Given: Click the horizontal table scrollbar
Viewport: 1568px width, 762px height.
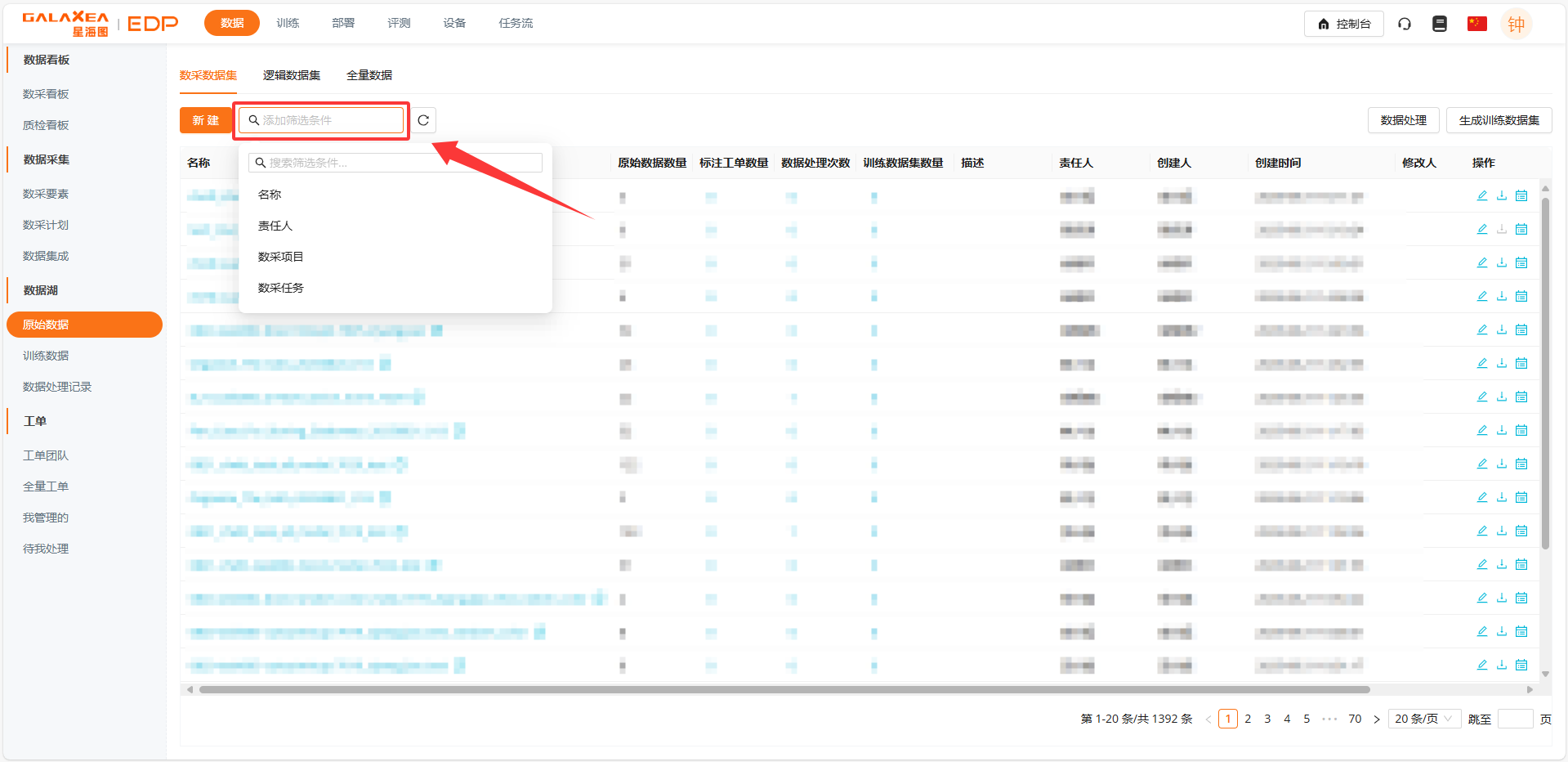Looking at the screenshot, I should [784, 689].
